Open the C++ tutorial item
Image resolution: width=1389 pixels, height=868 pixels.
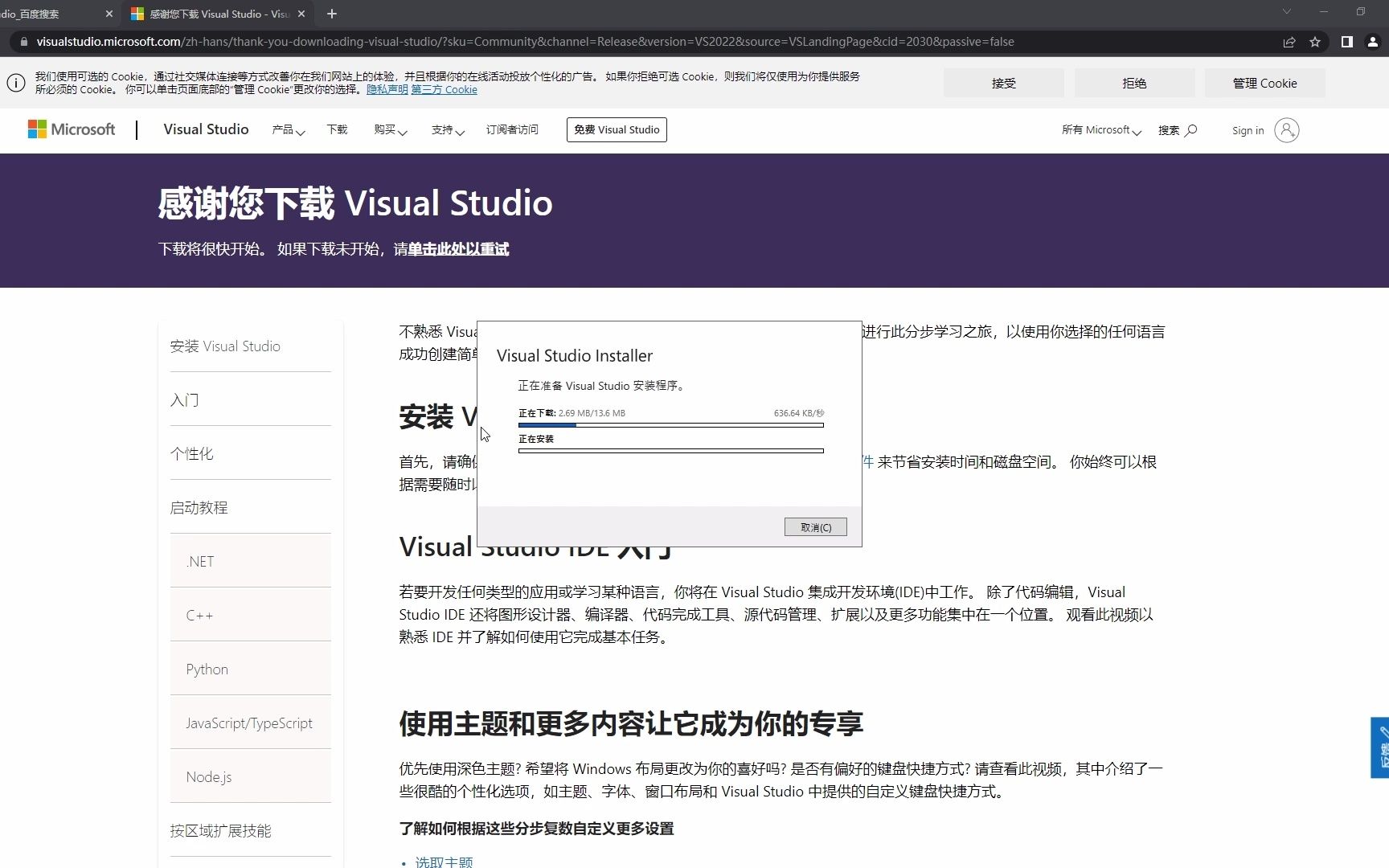[250, 616]
